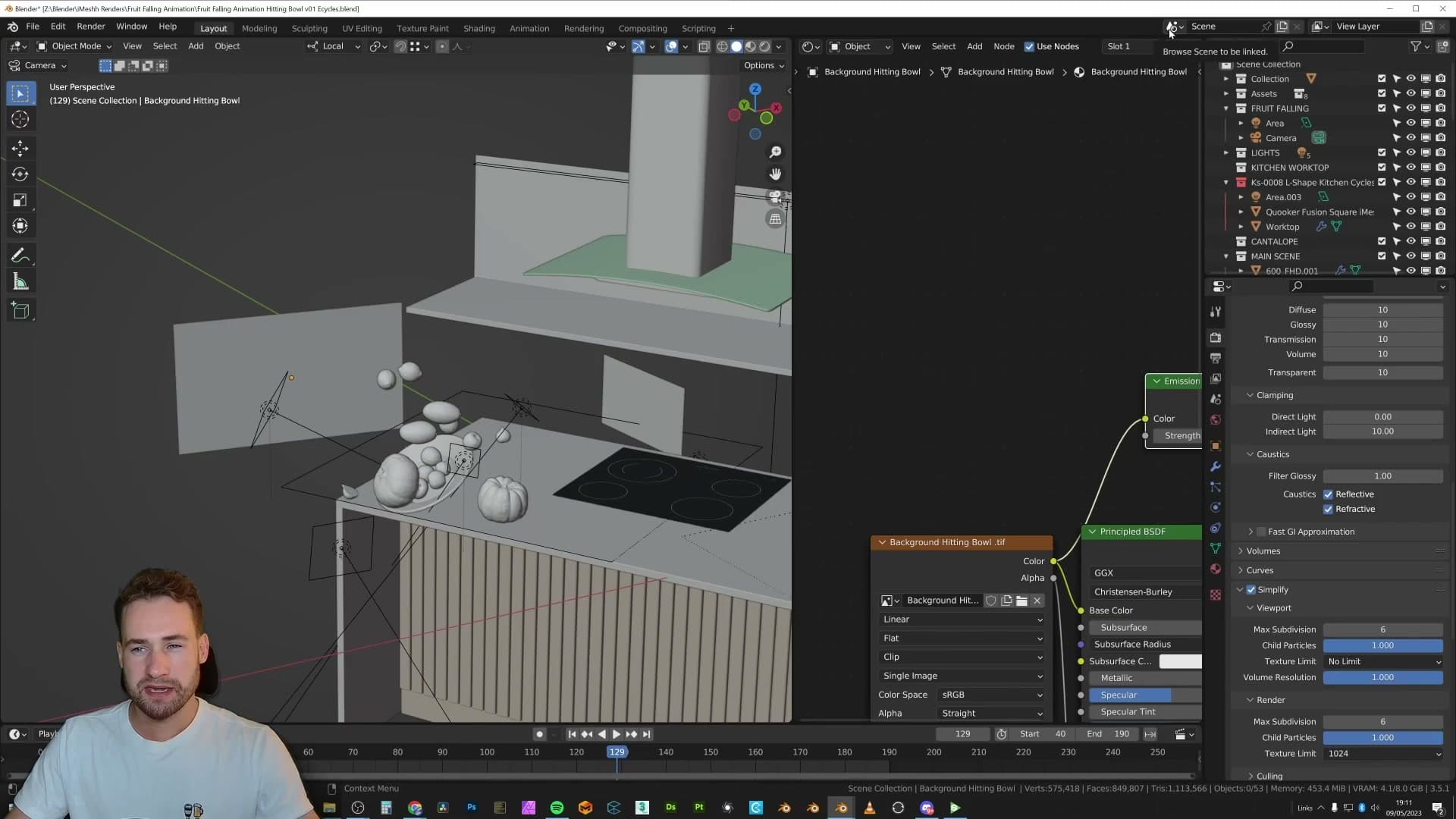Expand the LIGHTS collection
The height and width of the screenshot is (819, 1456).
click(x=1226, y=153)
